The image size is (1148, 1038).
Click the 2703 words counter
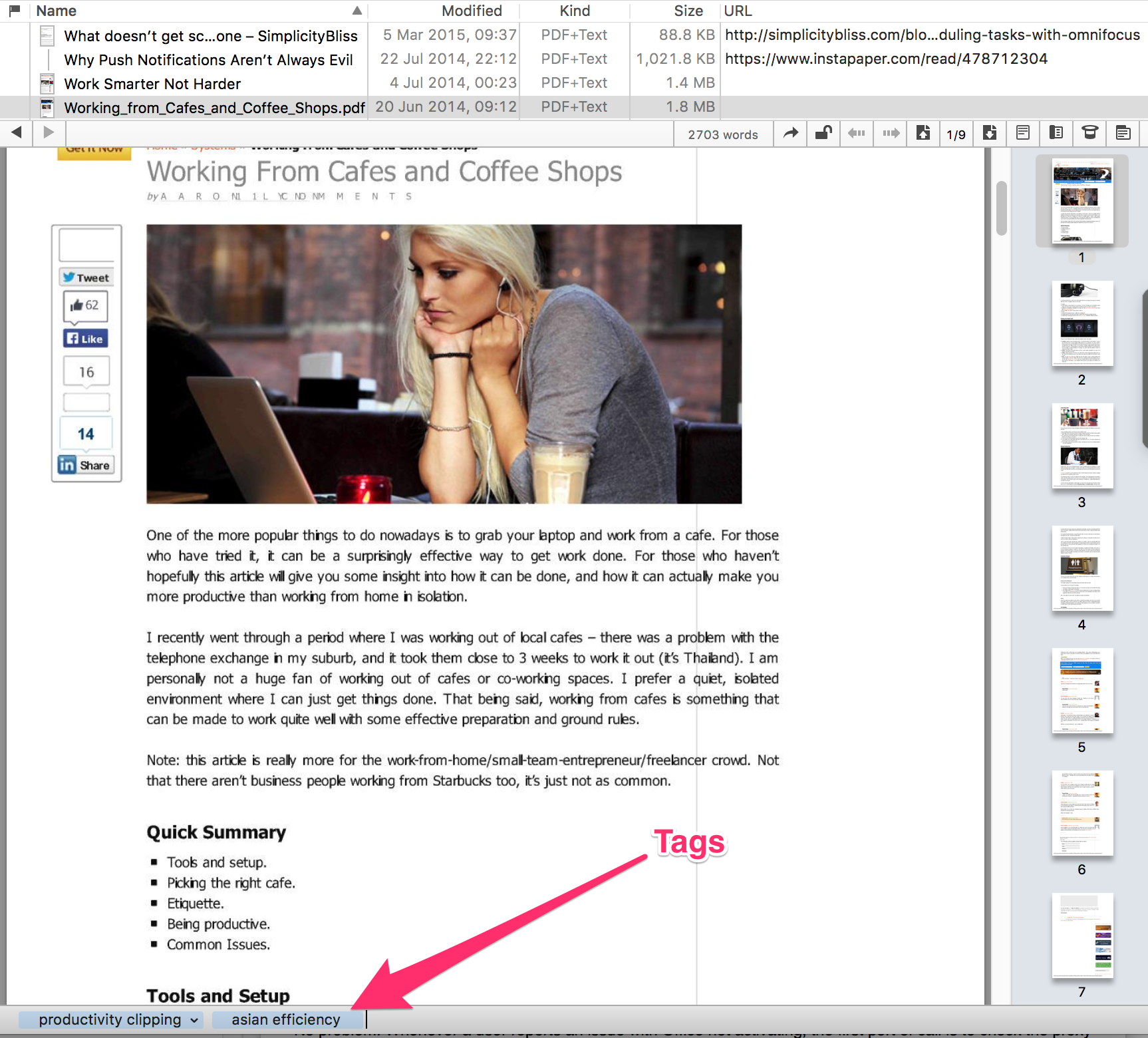723,134
